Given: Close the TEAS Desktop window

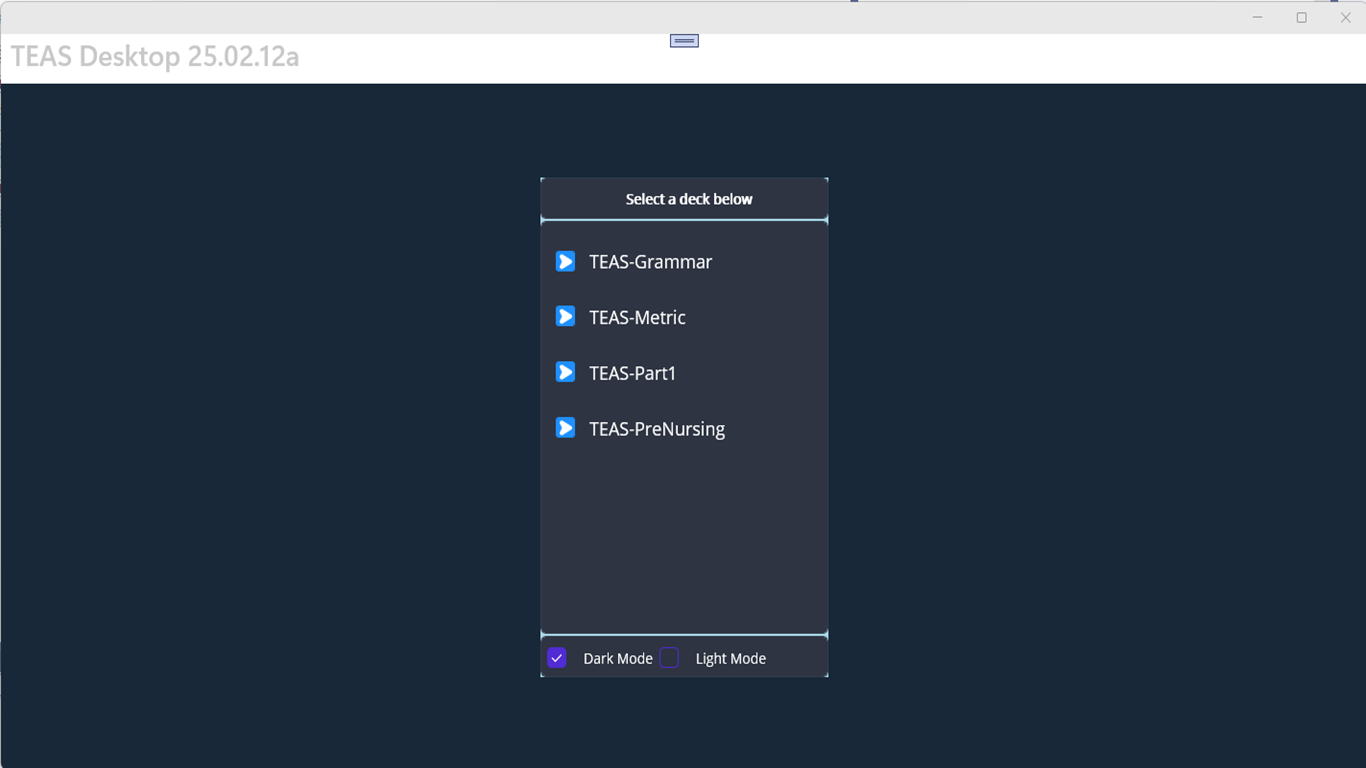Looking at the screenshot, I should point(1345,17).
